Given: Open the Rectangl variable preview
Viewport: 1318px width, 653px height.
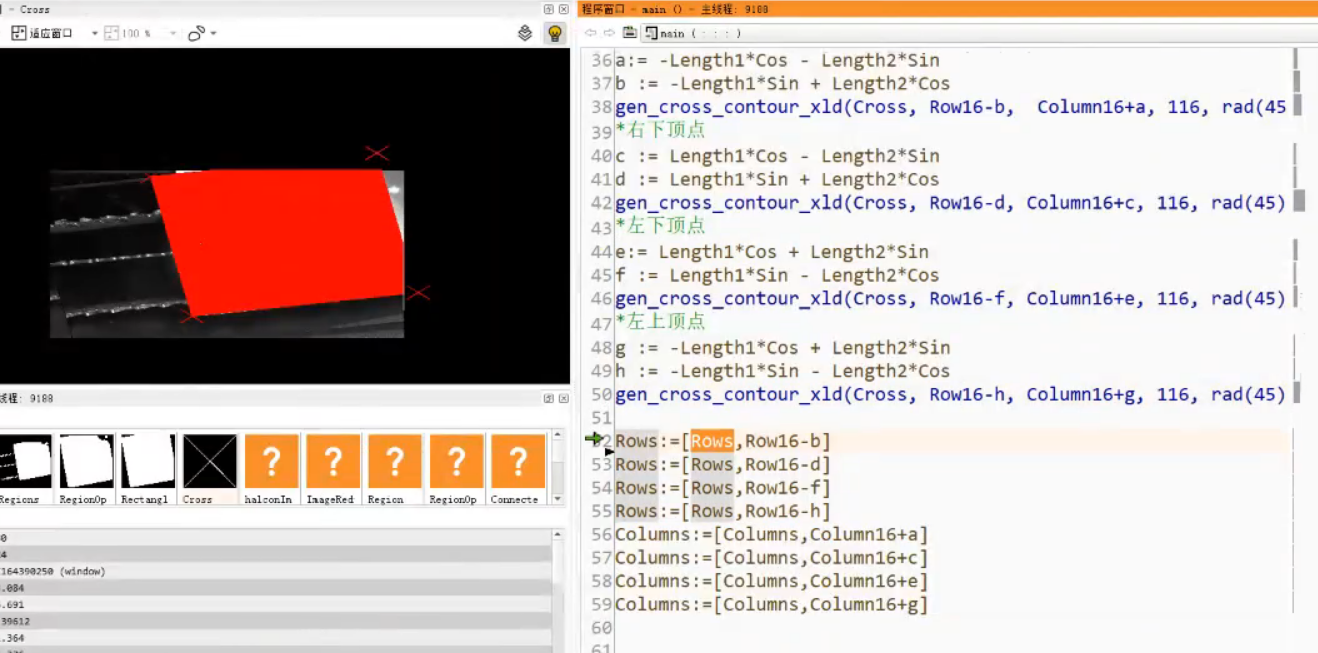Looking at the screenshot, I should pyautogui.click(x=146, y=460).
